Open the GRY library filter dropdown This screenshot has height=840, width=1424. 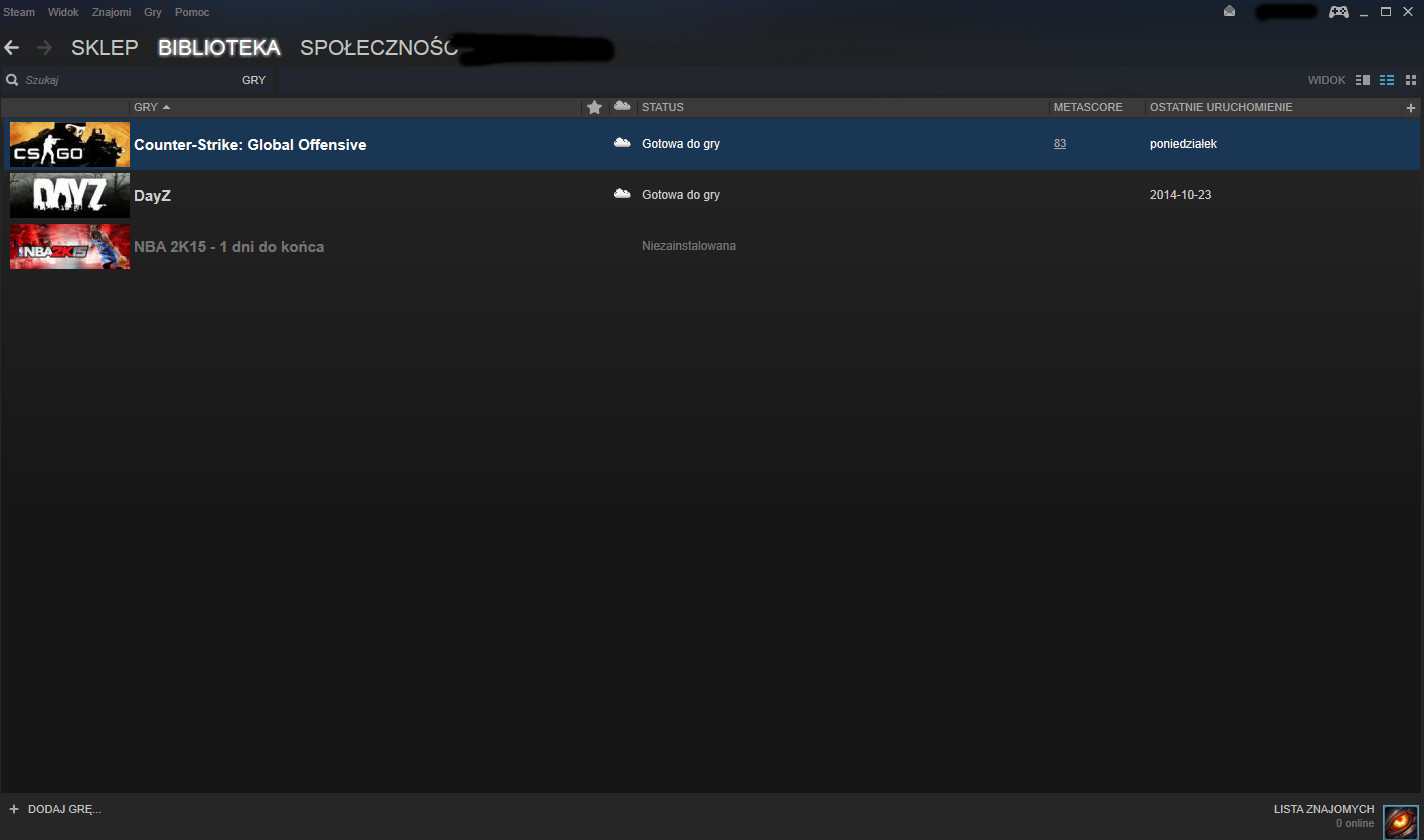(254, 80)
